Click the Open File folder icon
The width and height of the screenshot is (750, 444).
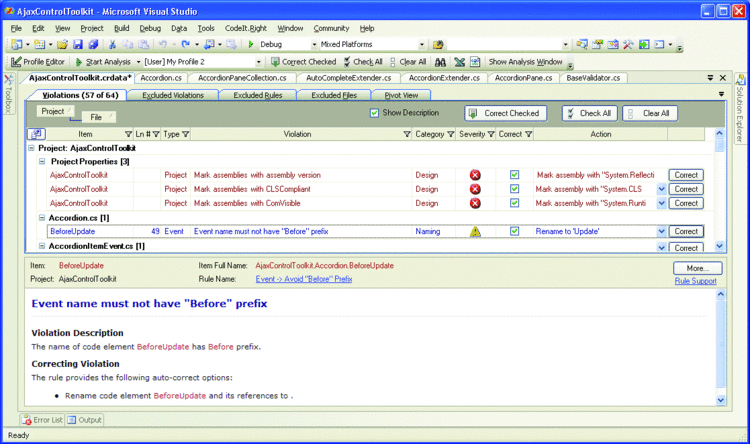coord(62,44)
